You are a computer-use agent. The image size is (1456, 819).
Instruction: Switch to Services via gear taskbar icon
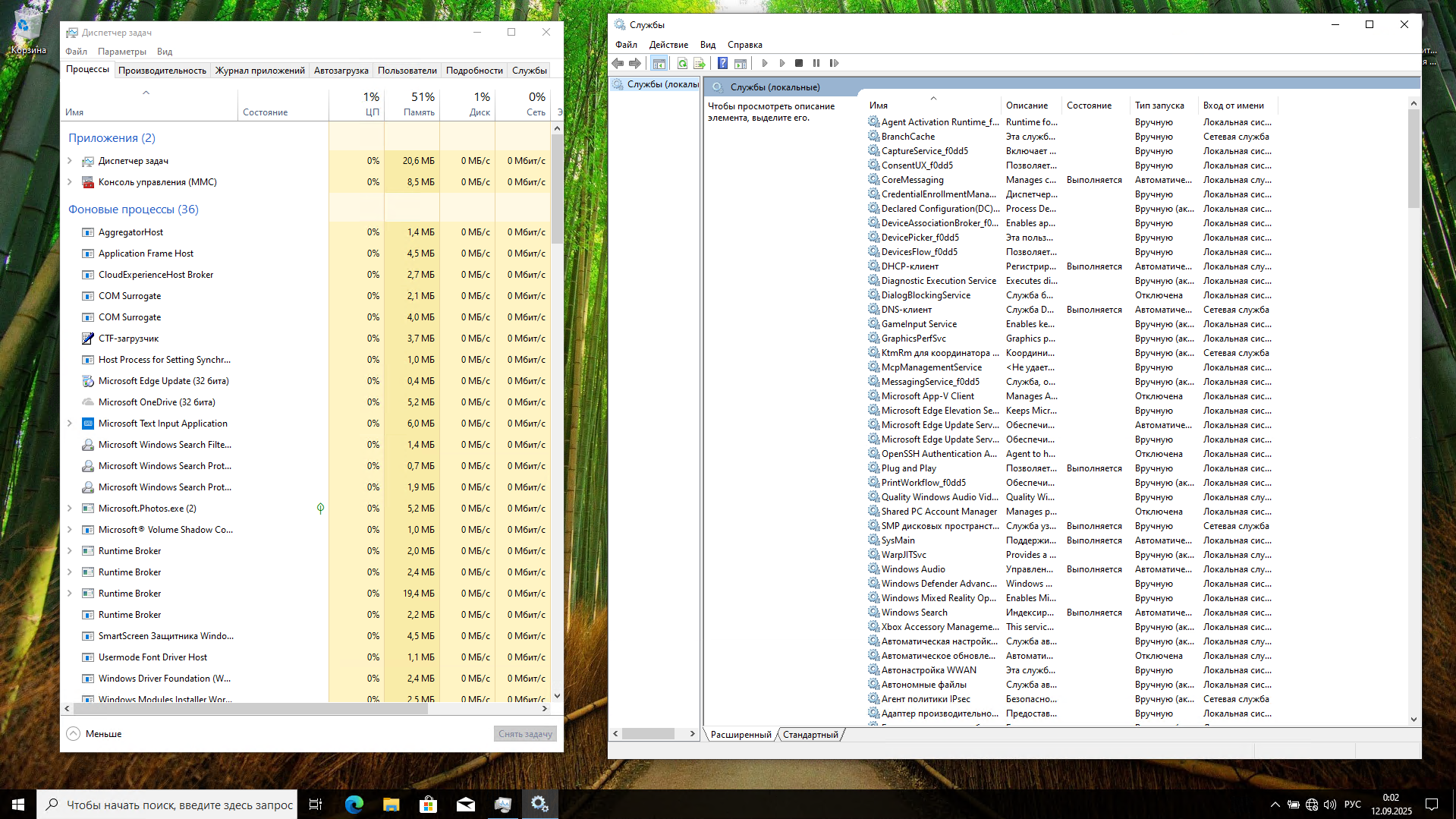pyautogui.click(x=540, y=805)
